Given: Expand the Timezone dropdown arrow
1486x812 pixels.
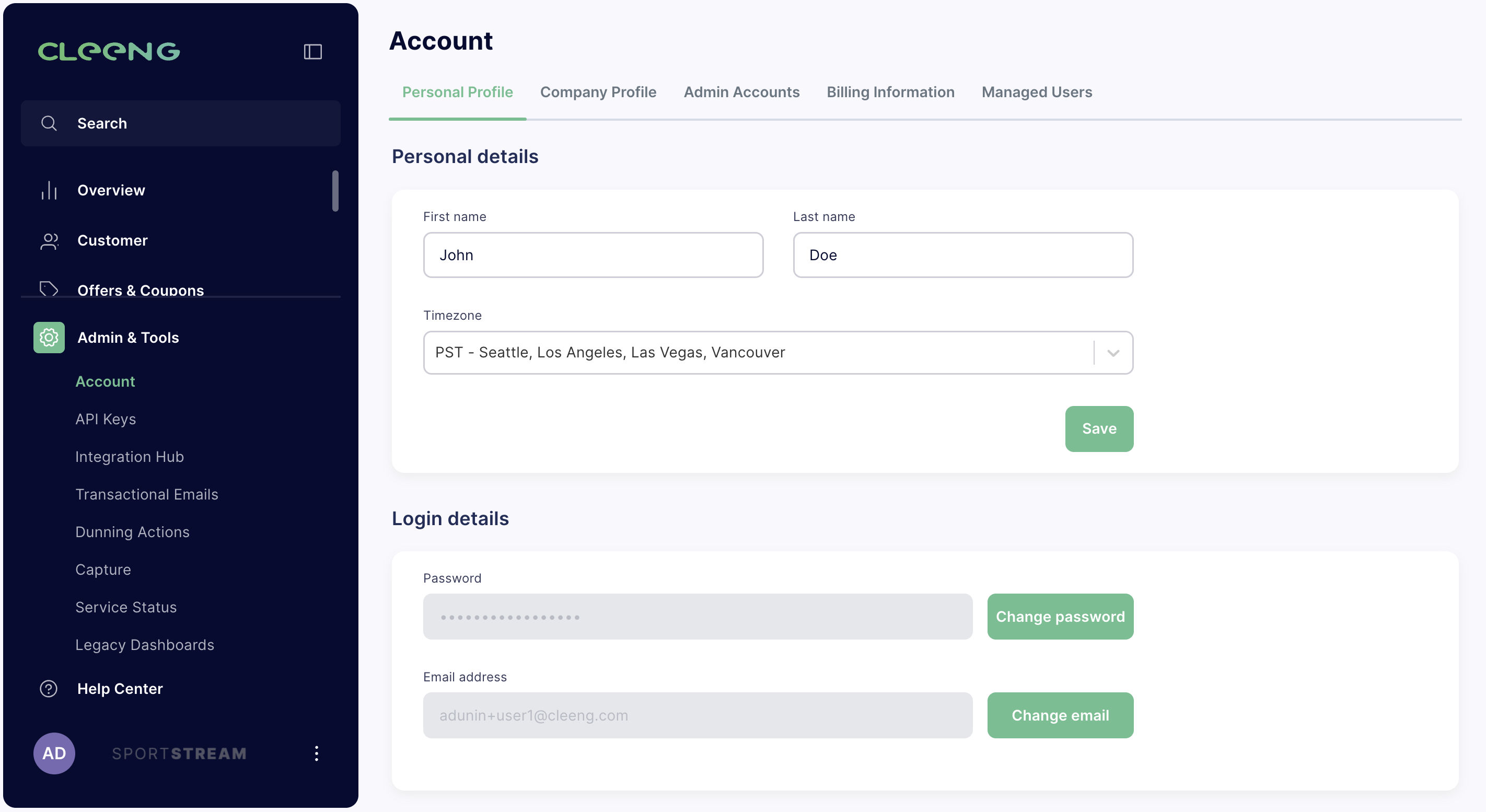Looking at the screenshot, I should pyautogui.click(x=1113, y=352).
